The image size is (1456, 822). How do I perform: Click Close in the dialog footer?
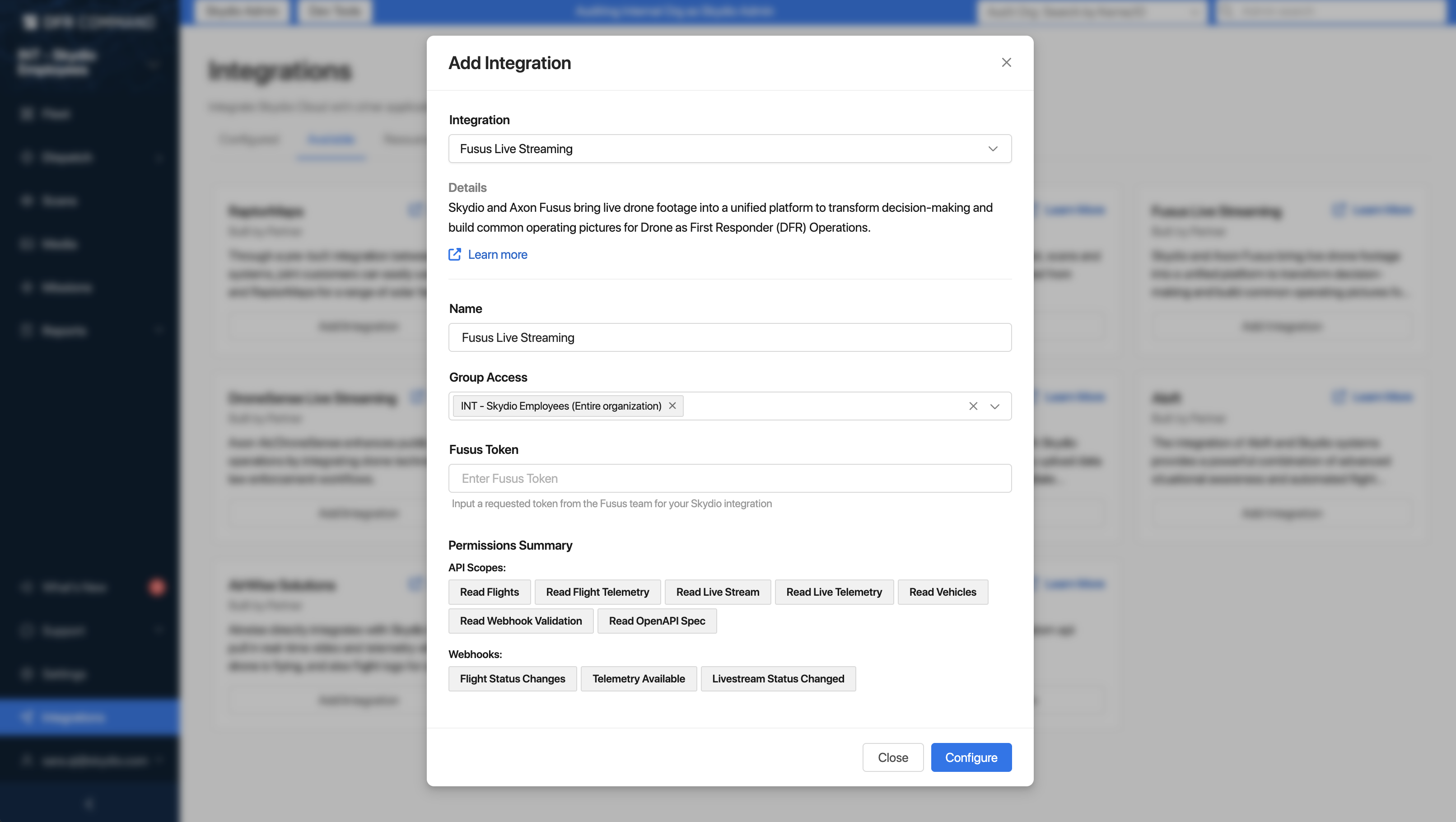[x=893, y=757]
